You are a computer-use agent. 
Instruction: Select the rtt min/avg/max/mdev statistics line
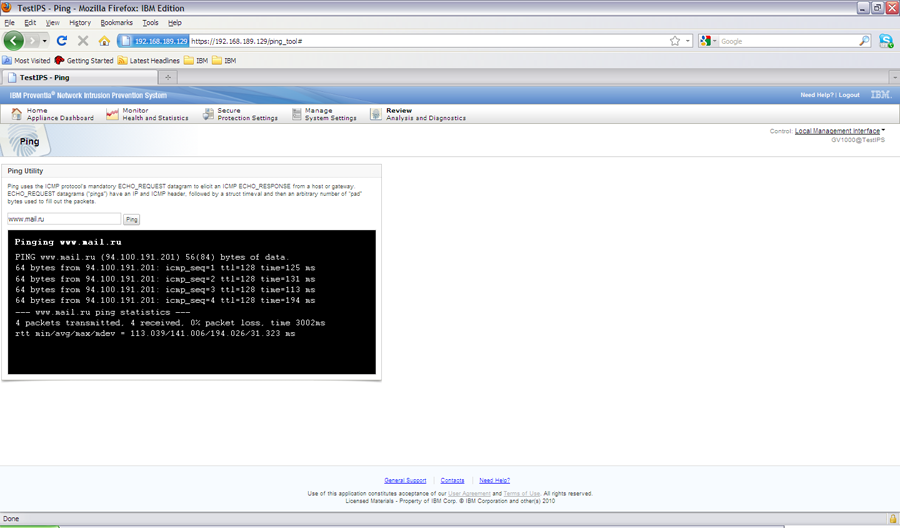coord(155,333)
